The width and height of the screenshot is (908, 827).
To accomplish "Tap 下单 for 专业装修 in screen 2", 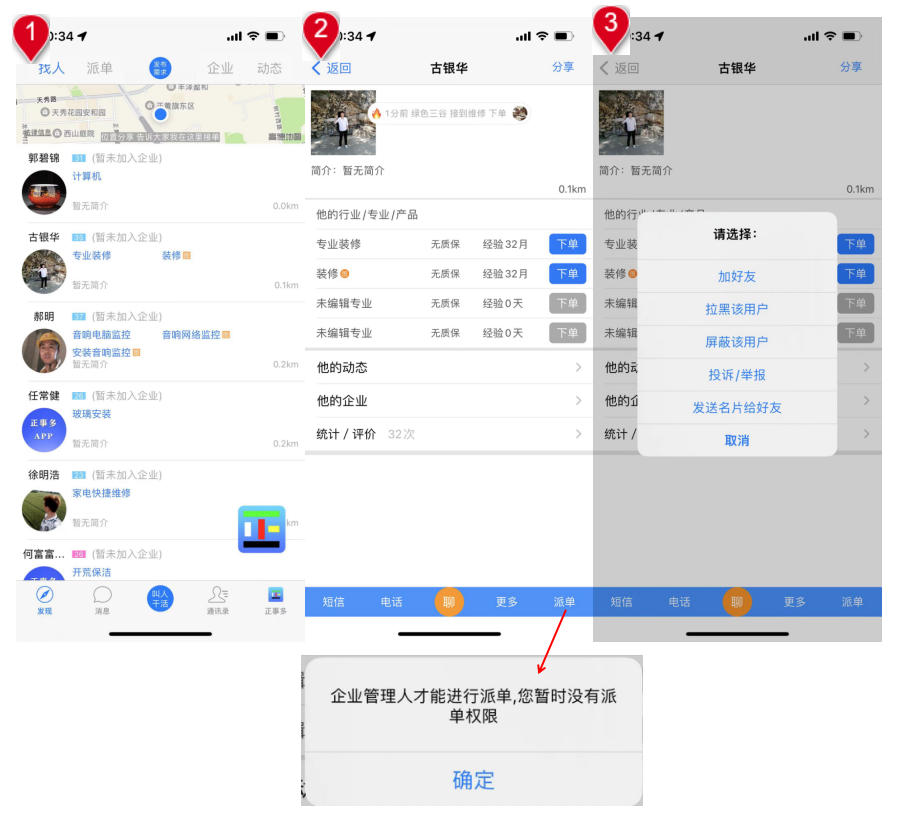I will pos(568,244).
